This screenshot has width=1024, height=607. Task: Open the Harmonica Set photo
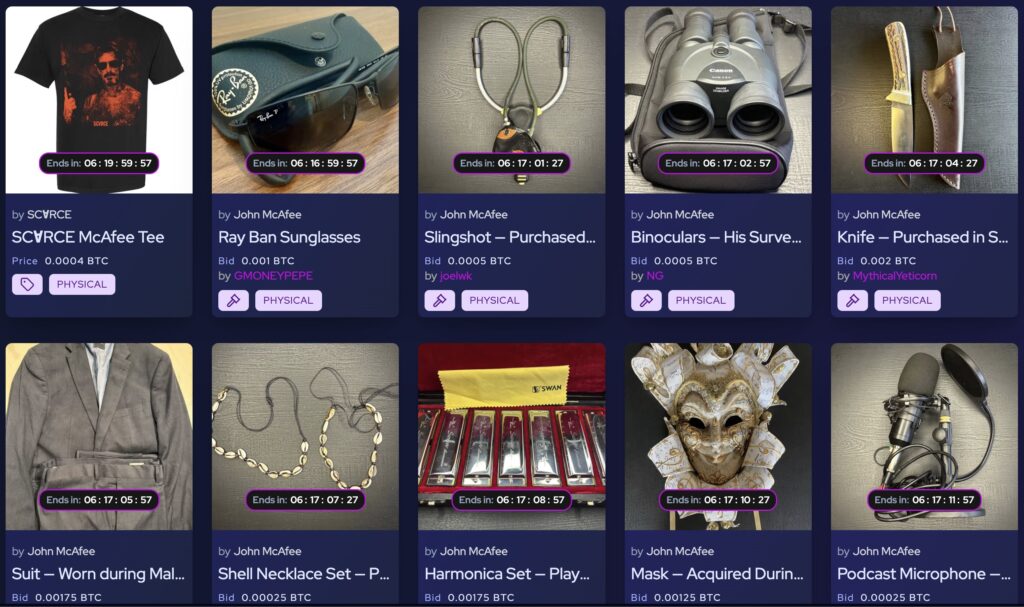(x=511, y=436)
